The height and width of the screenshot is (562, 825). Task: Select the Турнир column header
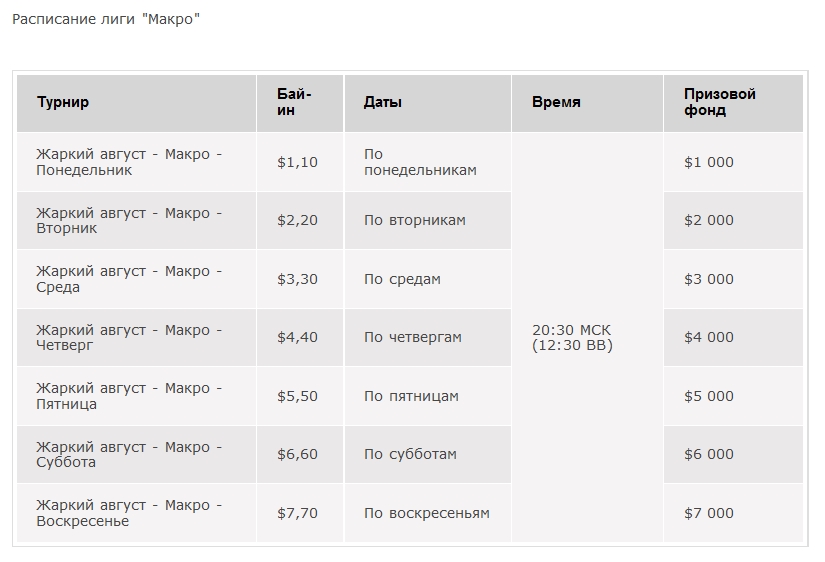[x=136, y=103]
